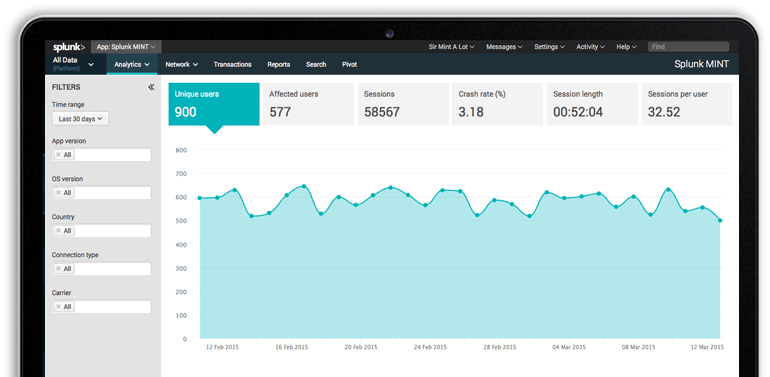
Task: Open the Sir Mint A Lot user menu
Action: coord(451,47)
